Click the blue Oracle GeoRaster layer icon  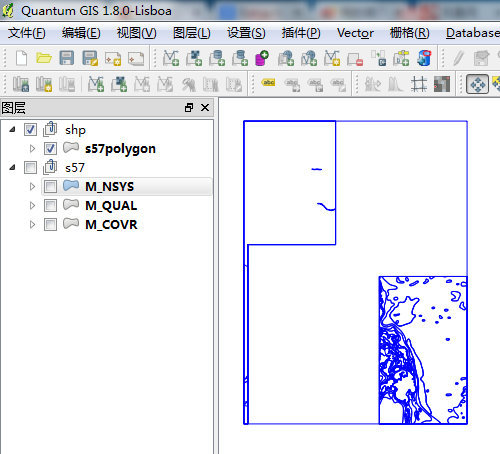424,58
